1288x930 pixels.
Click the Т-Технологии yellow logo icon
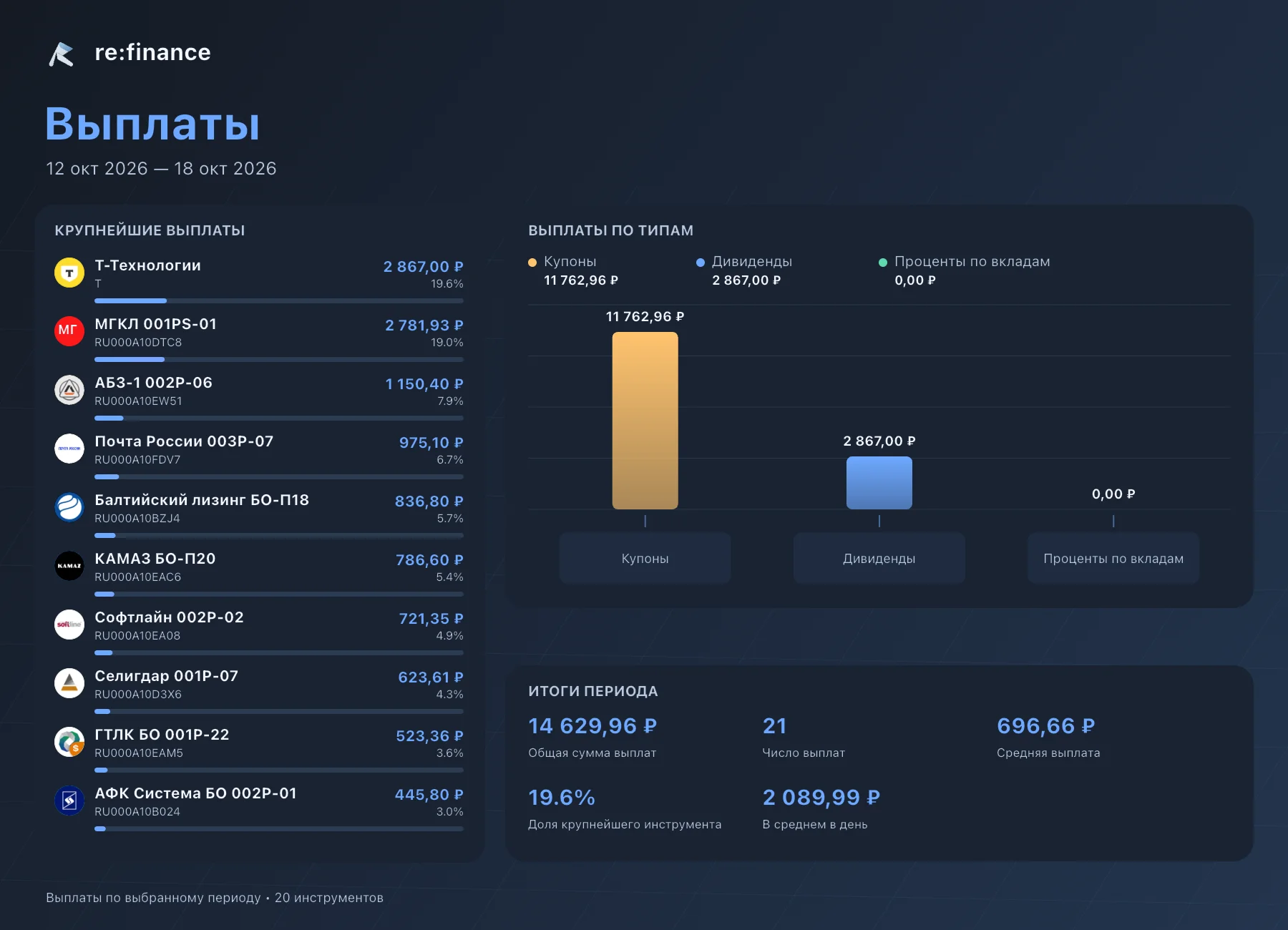pos(69,273)
